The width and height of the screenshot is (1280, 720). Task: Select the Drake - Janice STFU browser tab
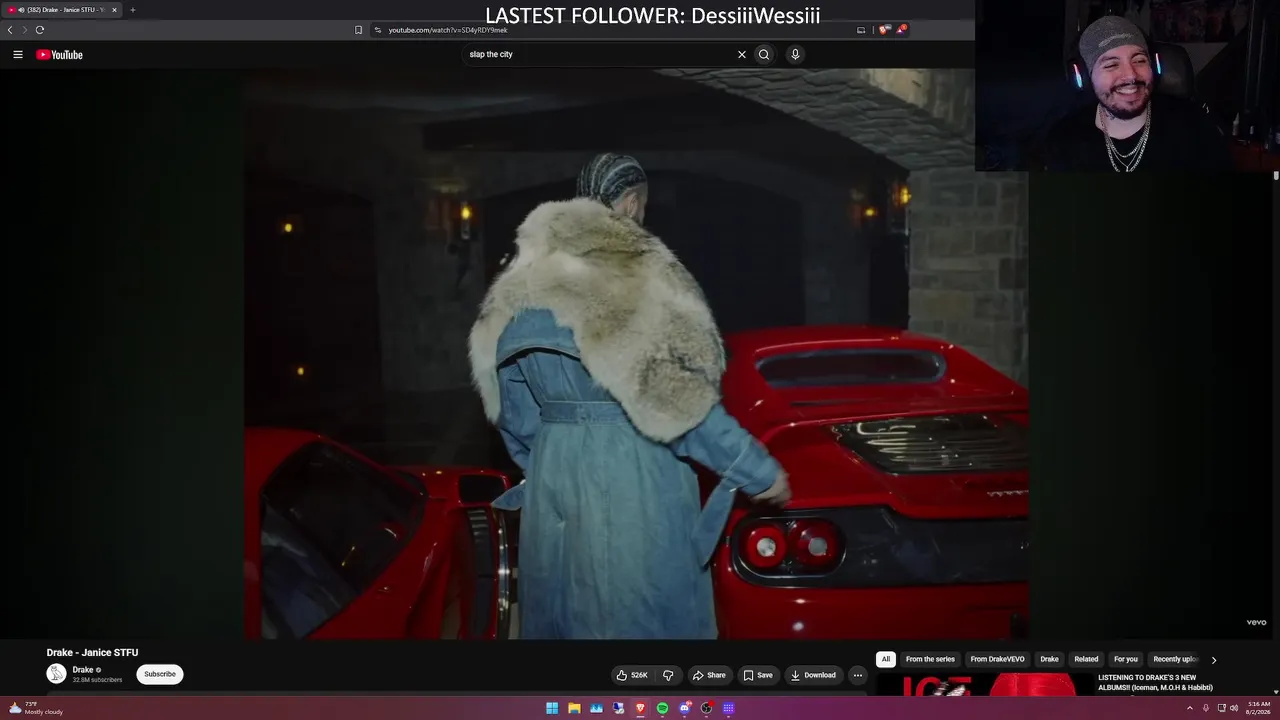pyautogui.click(x=62, y=10)
